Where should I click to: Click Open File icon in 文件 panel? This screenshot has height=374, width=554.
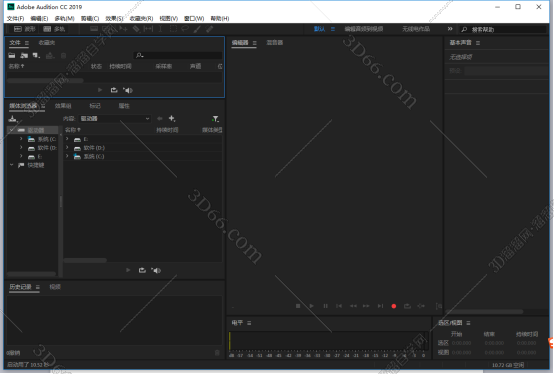click(12, 55)
